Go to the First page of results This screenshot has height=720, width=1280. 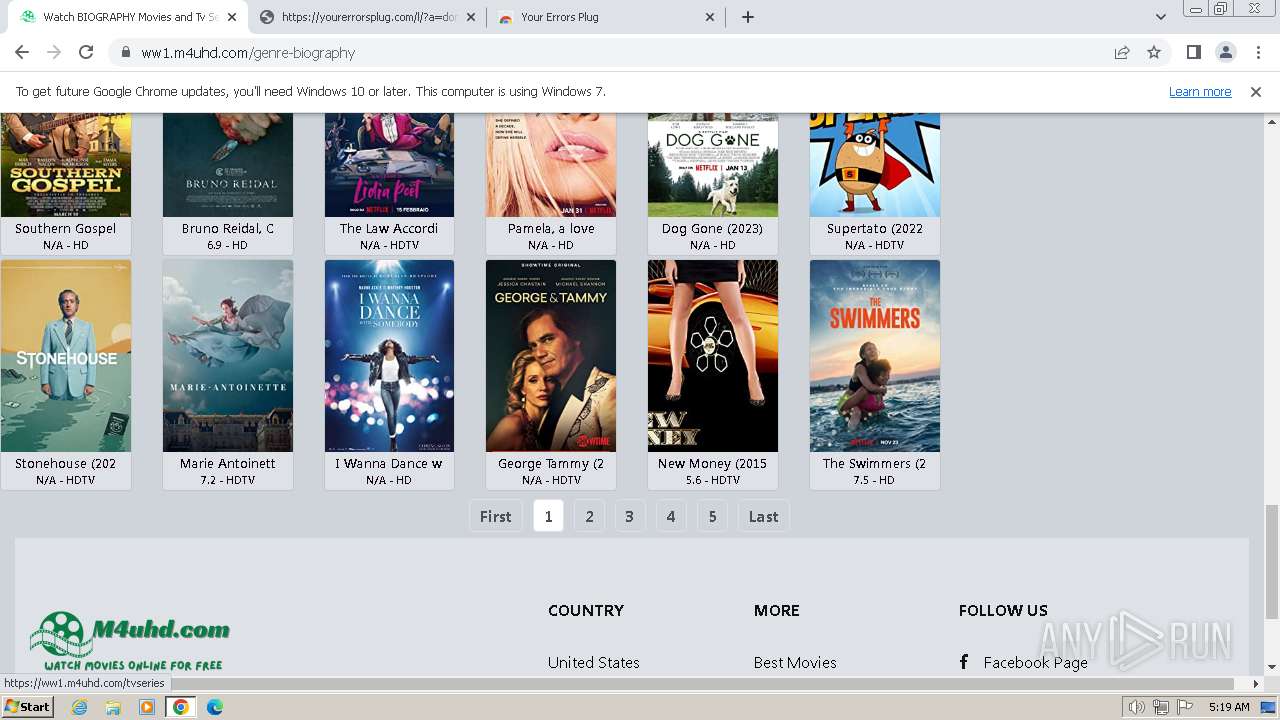495,516
